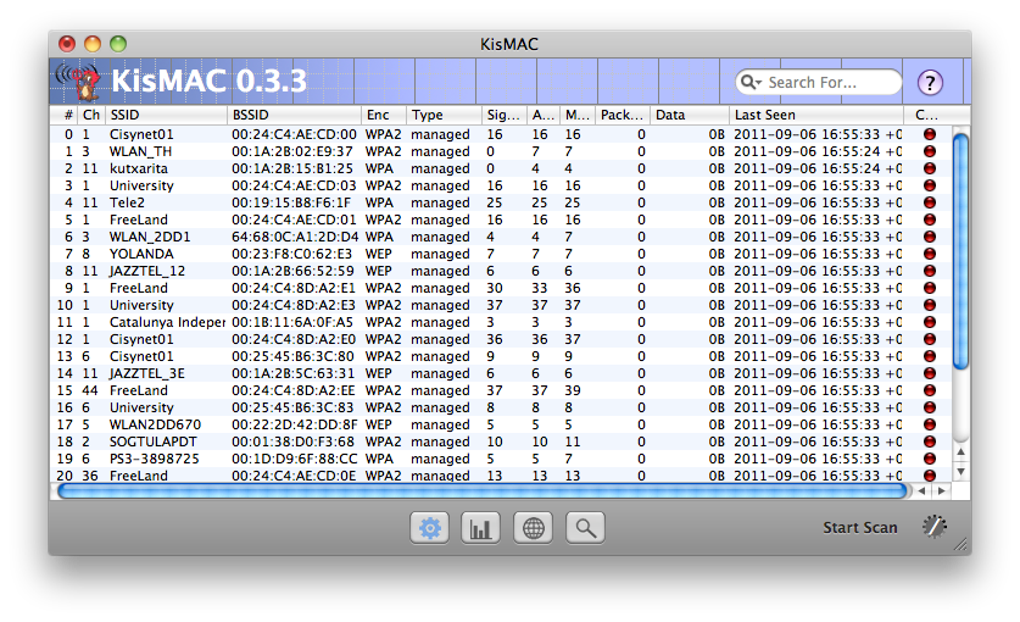
Task: Click the help question mark button
Action: (930, 83)
